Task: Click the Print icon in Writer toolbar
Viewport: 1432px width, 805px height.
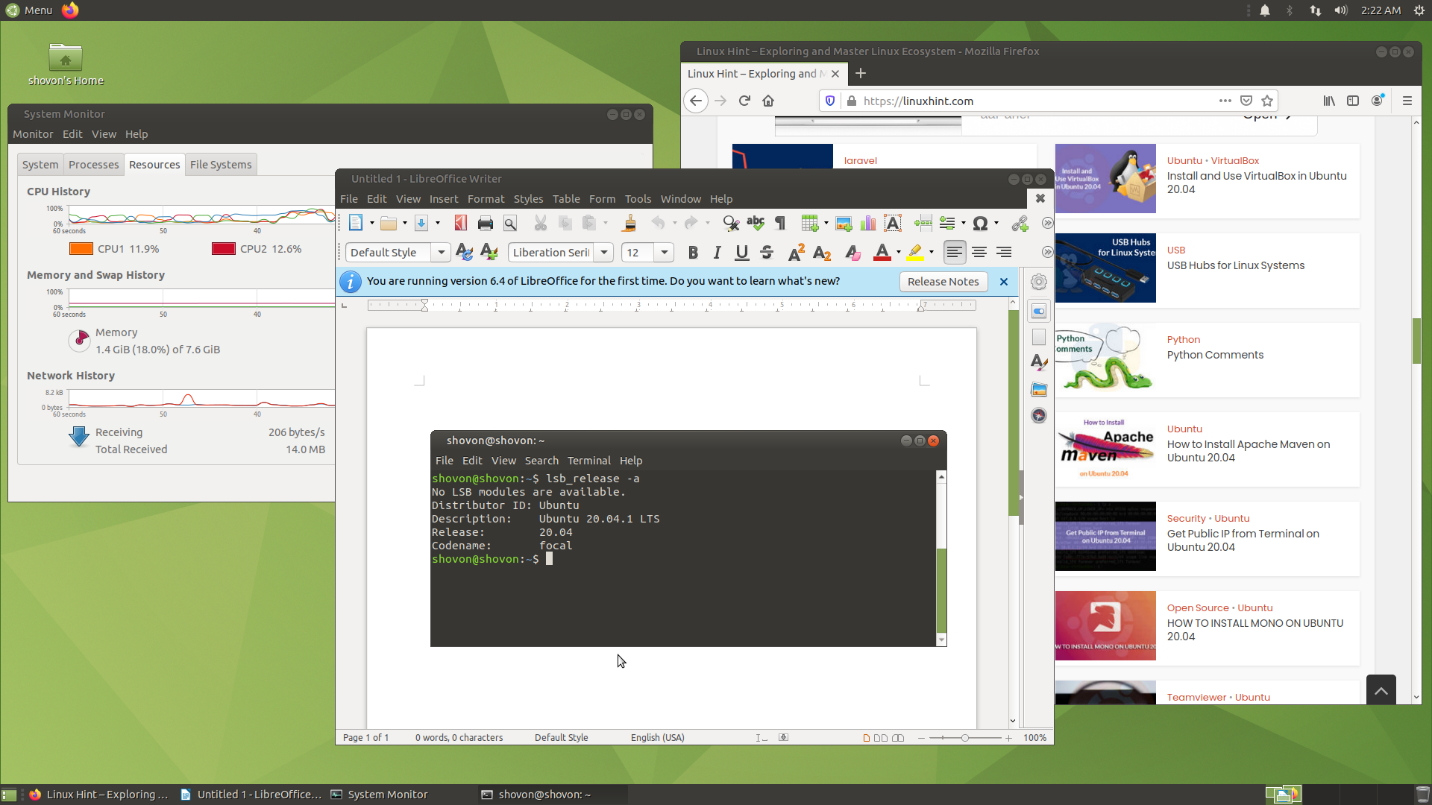Action: point(485,223)
